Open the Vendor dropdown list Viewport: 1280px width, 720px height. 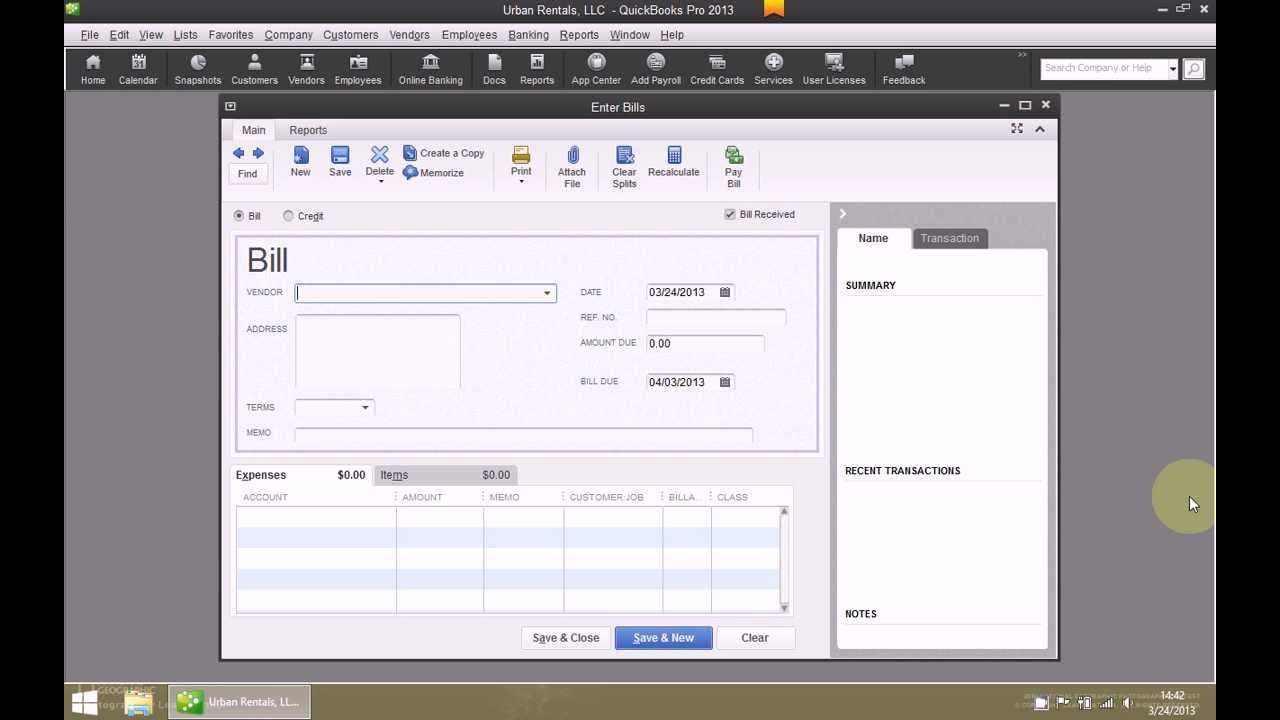click(x=547, y=293)
